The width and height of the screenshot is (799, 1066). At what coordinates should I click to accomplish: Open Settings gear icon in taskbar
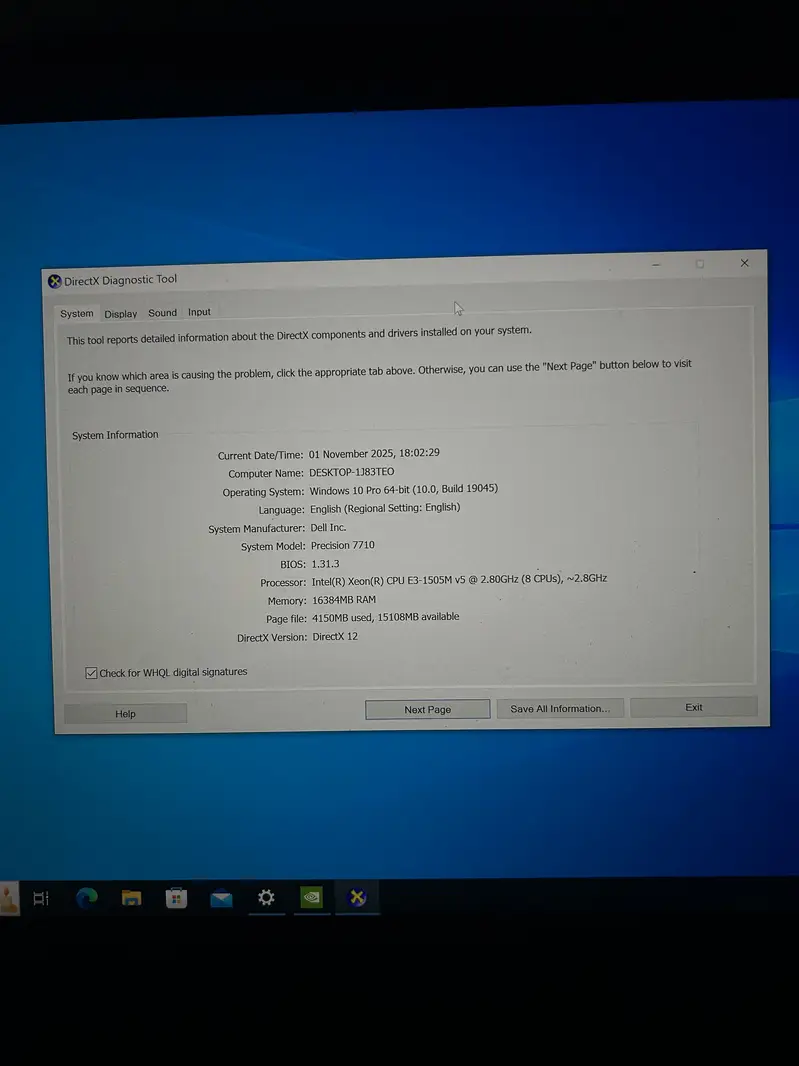[266, 898]
